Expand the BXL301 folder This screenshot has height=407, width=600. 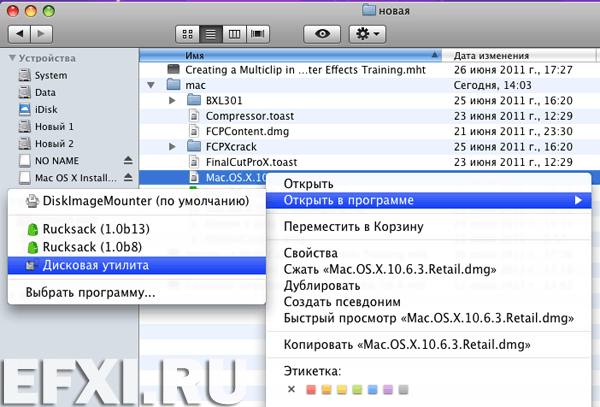(x=172, y=101)
